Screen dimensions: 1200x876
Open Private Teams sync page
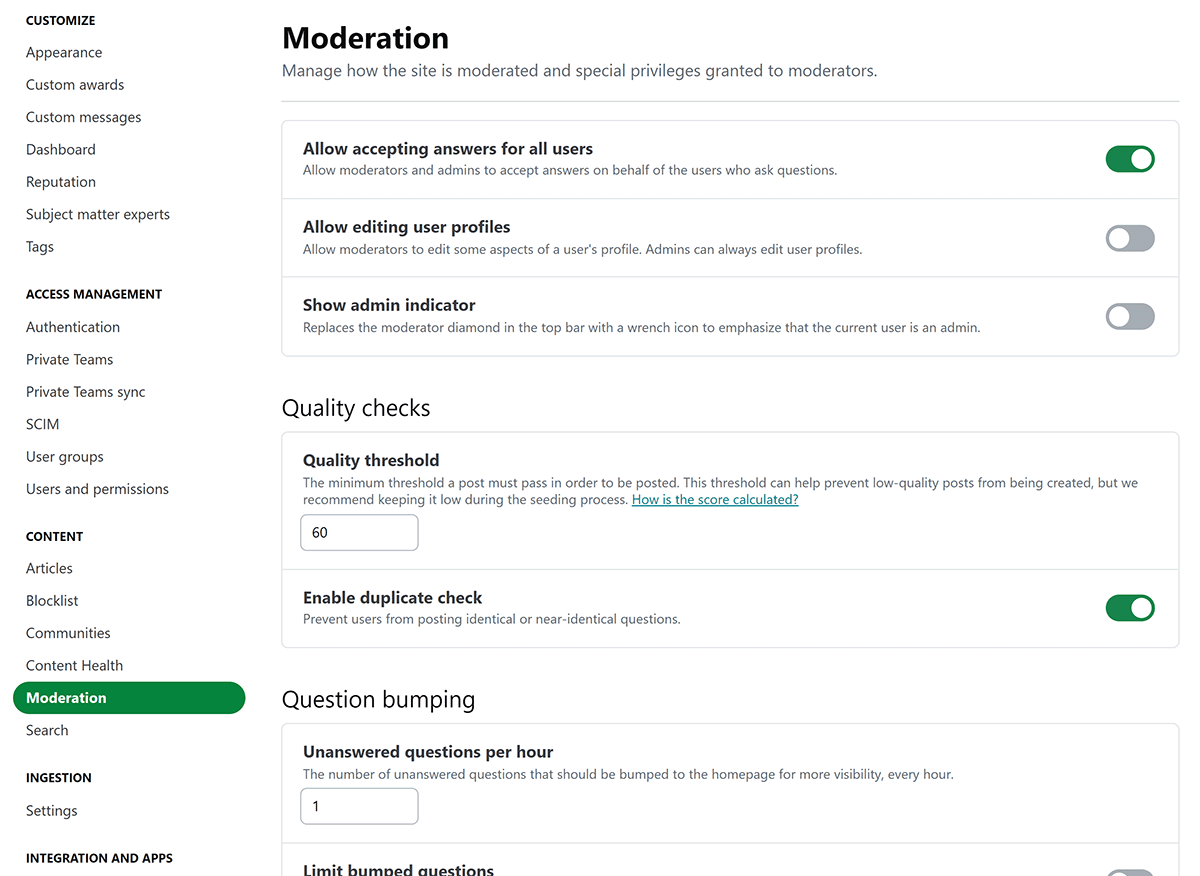(x=86, y=392)
